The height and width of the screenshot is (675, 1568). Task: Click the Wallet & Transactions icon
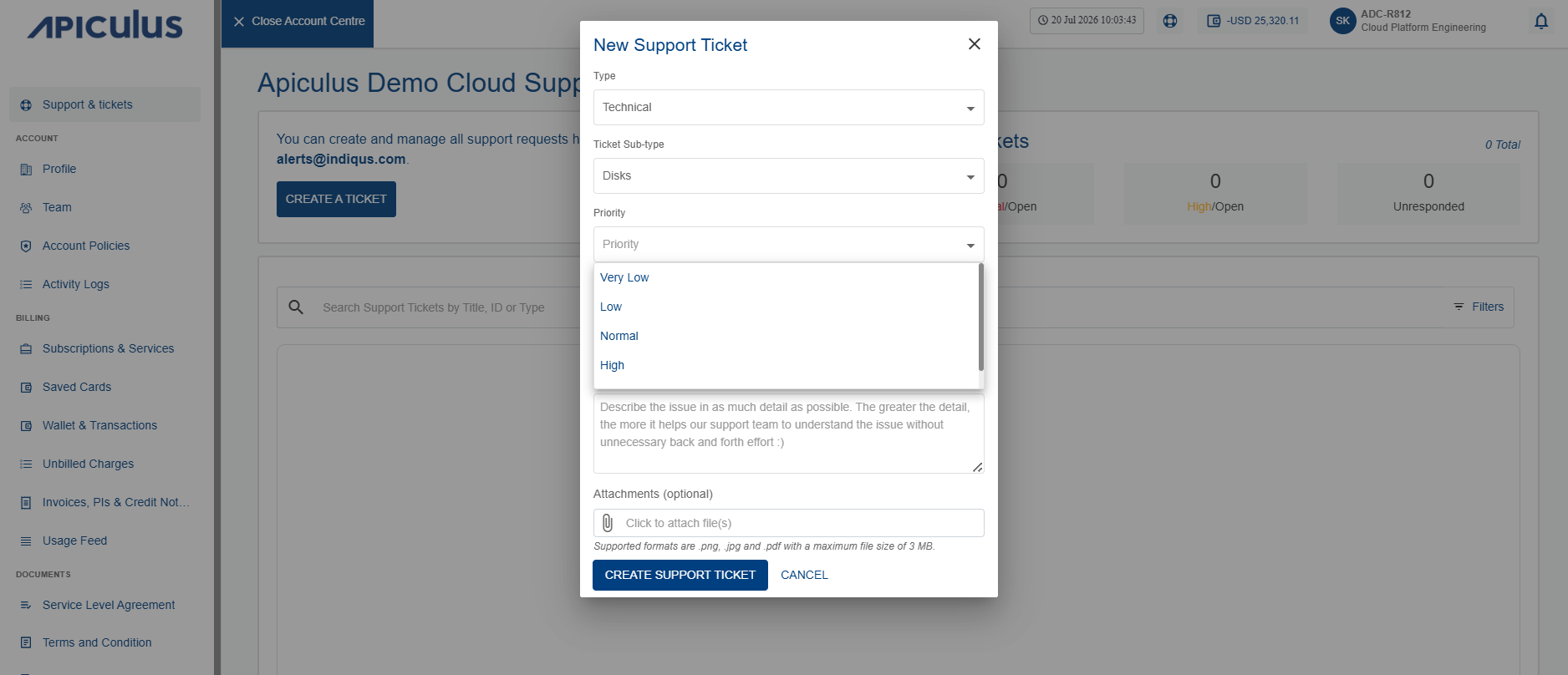tap(26, 426)
